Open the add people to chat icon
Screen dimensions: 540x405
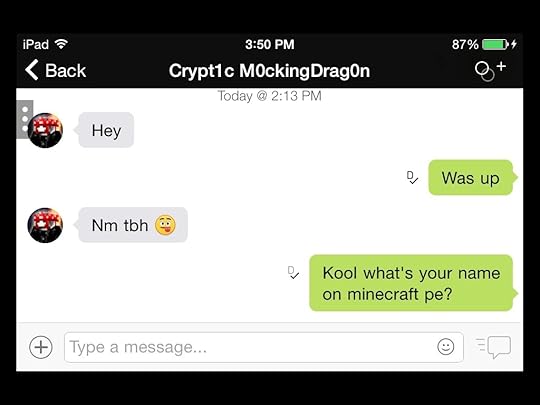click(490, 71)
